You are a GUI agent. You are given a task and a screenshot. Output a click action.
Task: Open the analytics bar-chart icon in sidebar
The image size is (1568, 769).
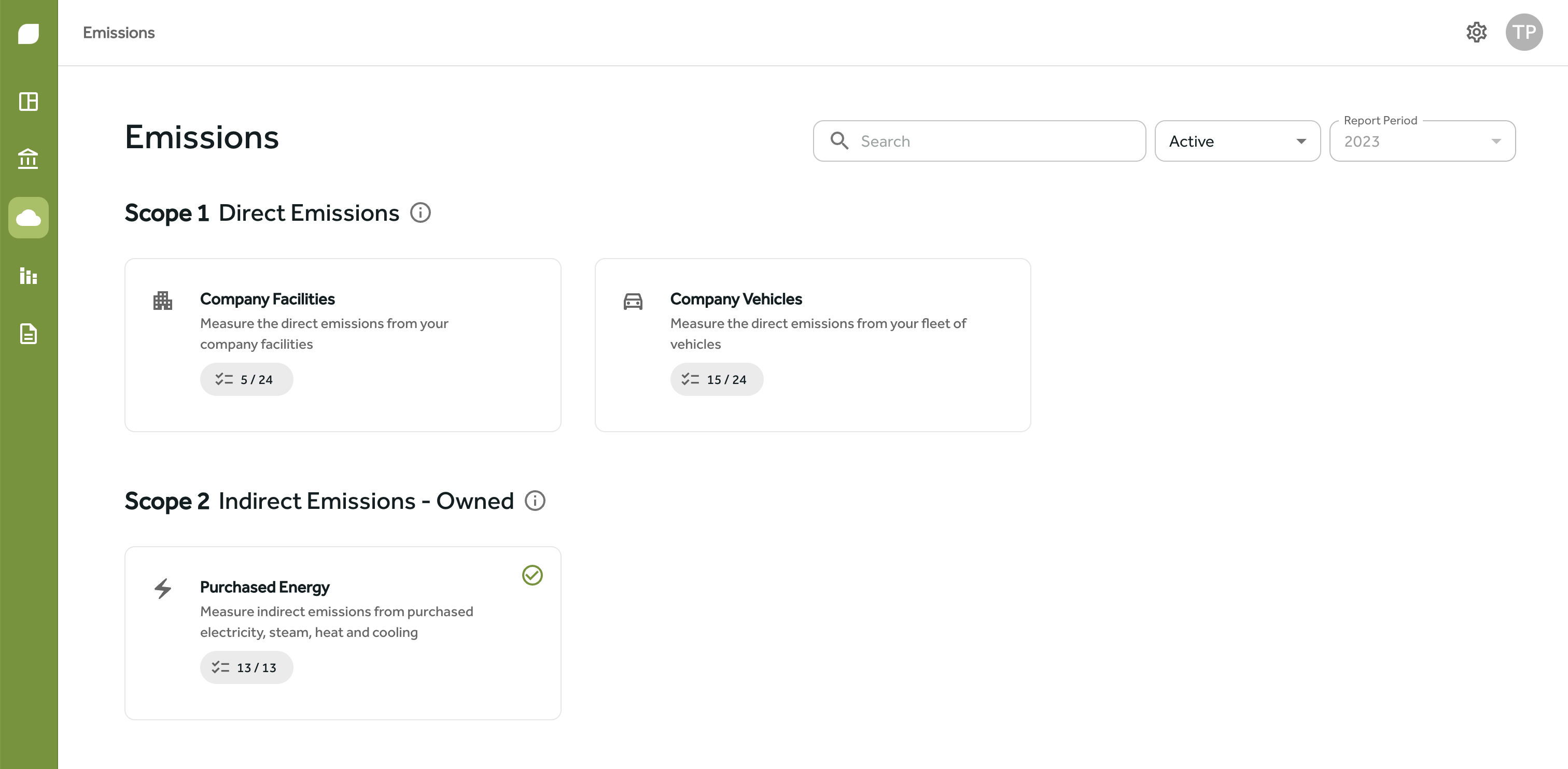(x=29, y=277)
